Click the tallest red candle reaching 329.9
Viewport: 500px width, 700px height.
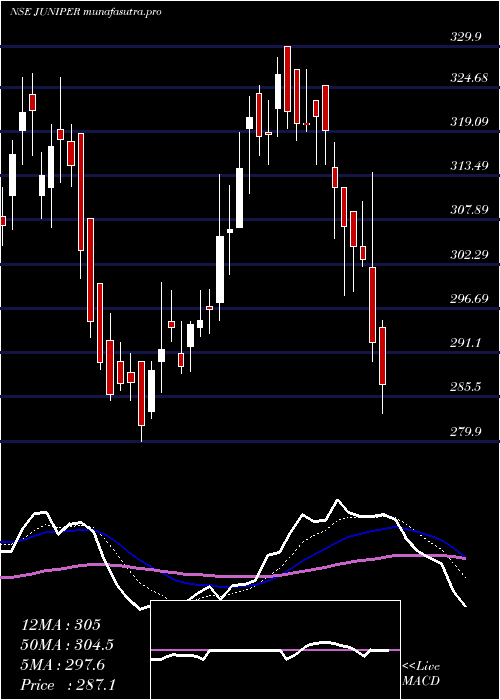click(x=288, y=79)
